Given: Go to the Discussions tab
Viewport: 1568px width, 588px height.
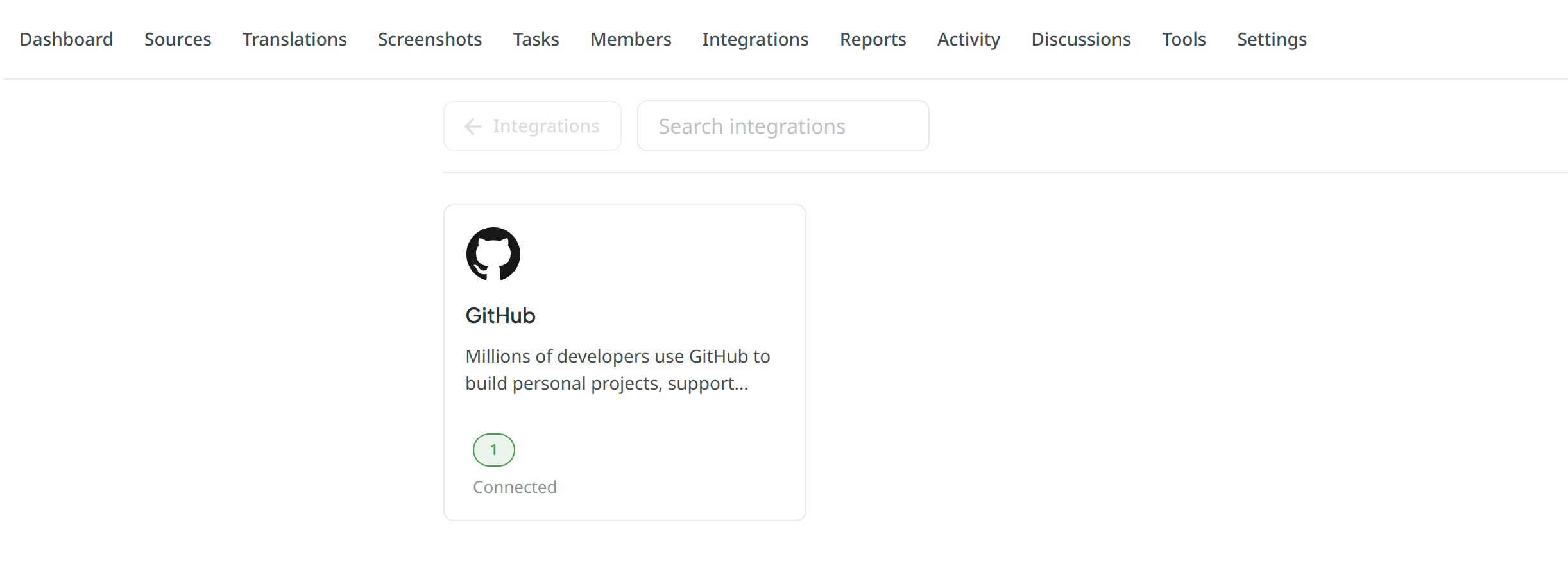Looking at the screenshot, I should pyautogui.click(x=1081, y=39).
